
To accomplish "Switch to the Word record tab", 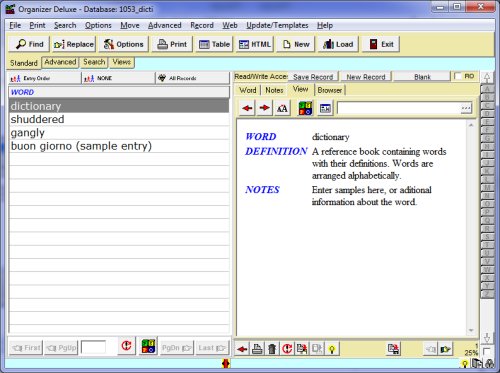I will (x=248, y=90).
